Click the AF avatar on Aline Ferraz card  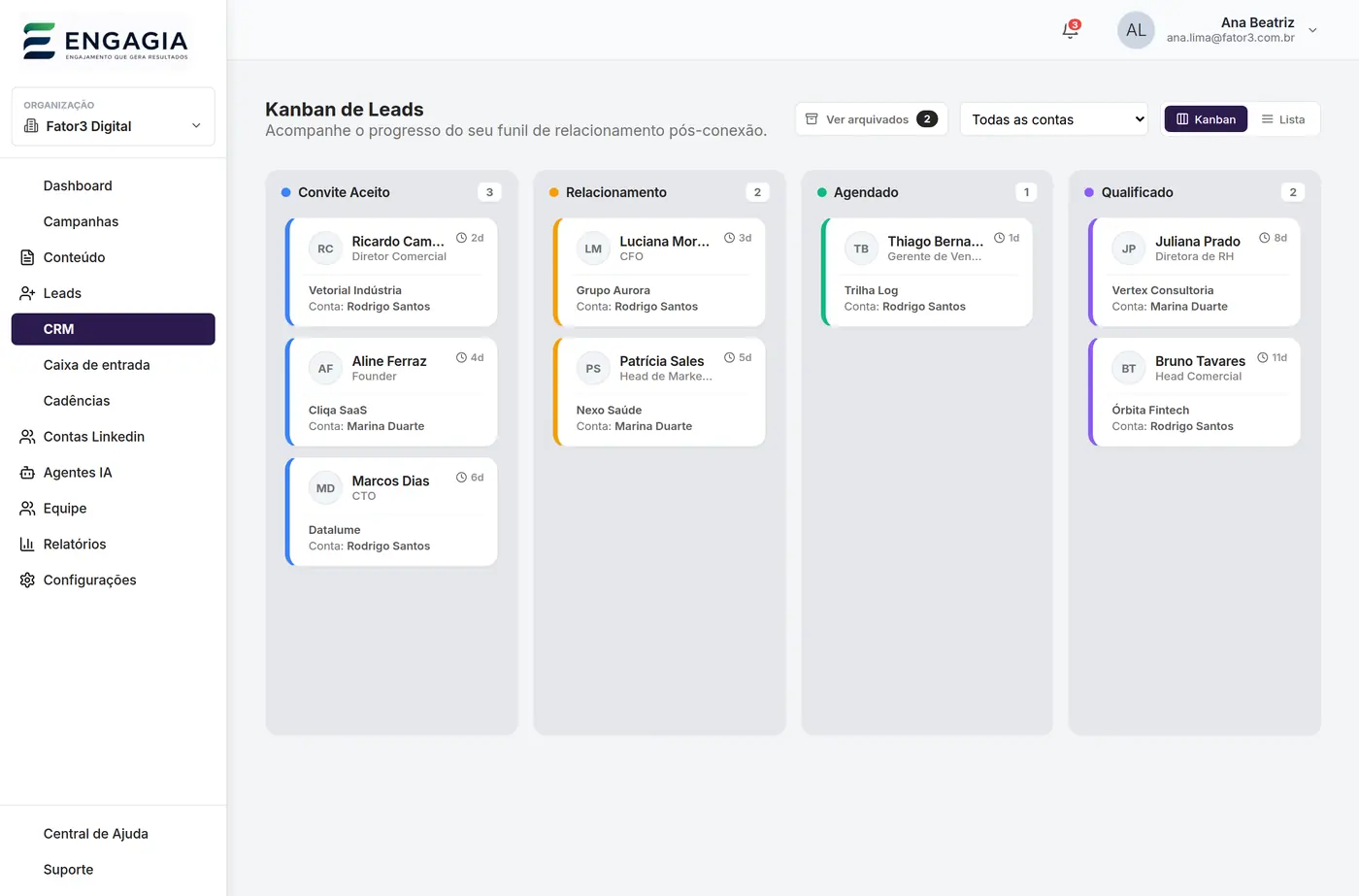325,369
